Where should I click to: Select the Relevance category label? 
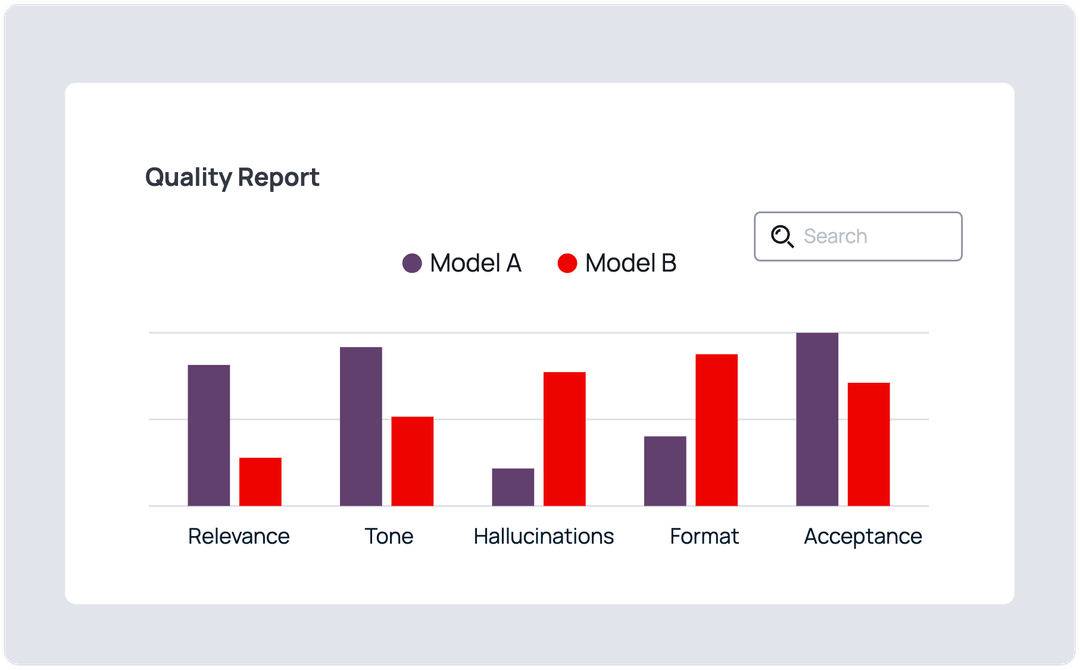[238, 536]
